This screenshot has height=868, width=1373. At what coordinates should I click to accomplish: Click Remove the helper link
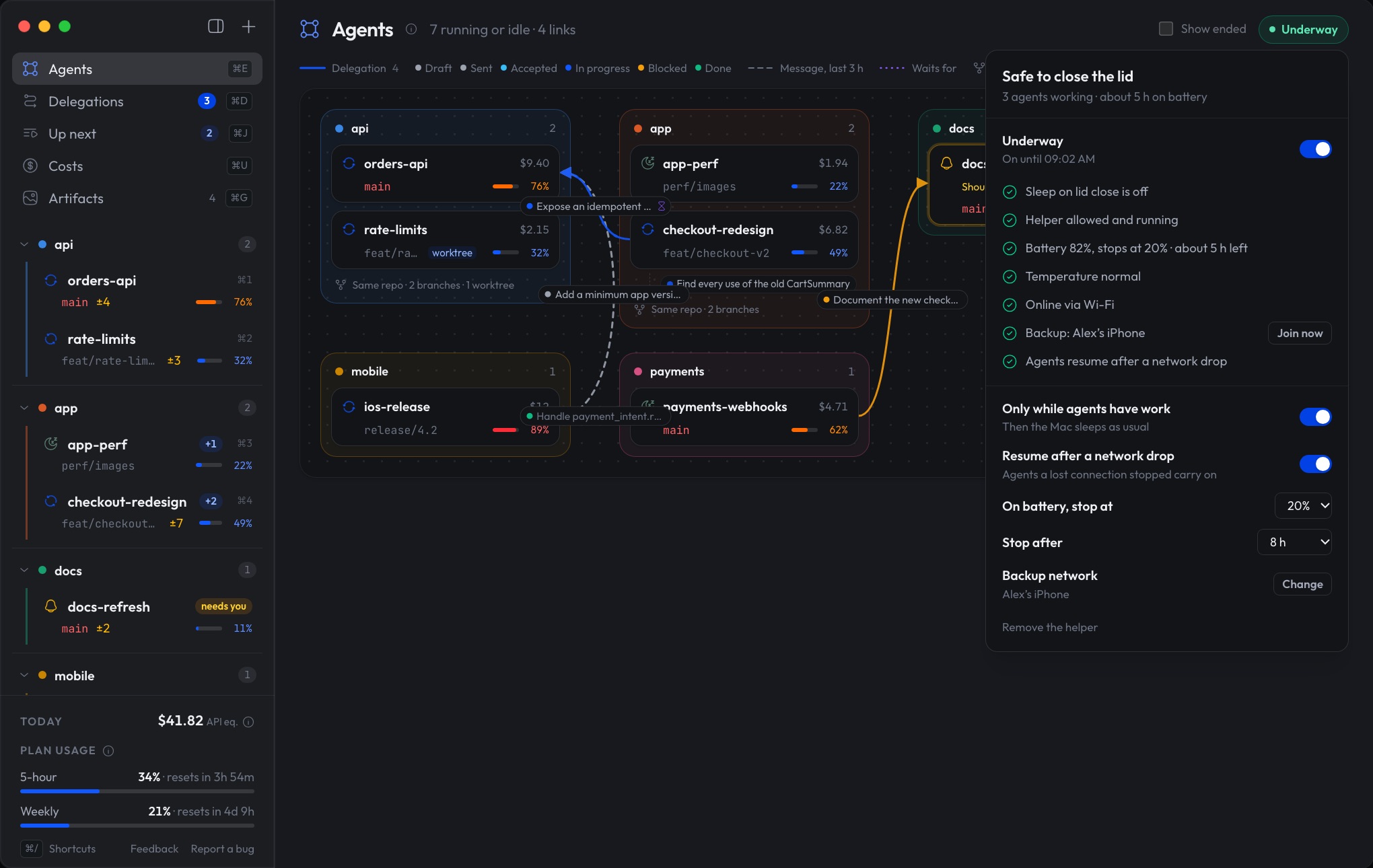click(1049, 627)
